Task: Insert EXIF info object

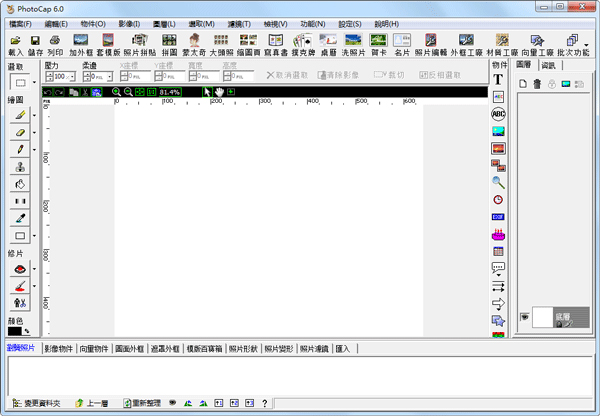Action: pos(498,217)
